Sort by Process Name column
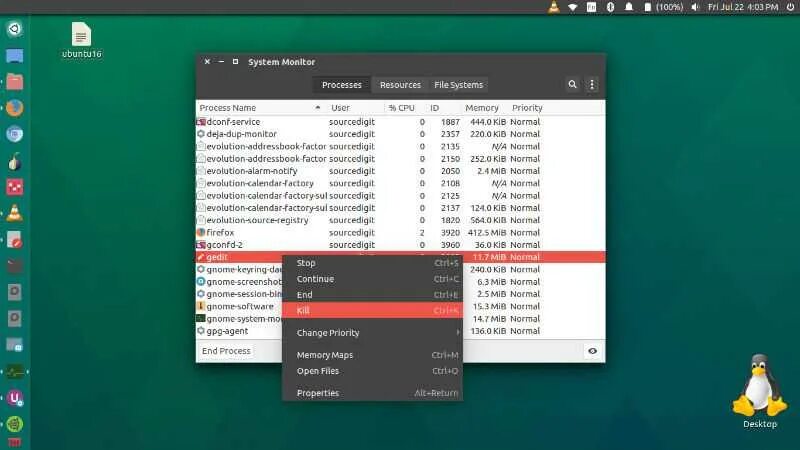Viewport: 800px width, 450px height. click(260, 108)
